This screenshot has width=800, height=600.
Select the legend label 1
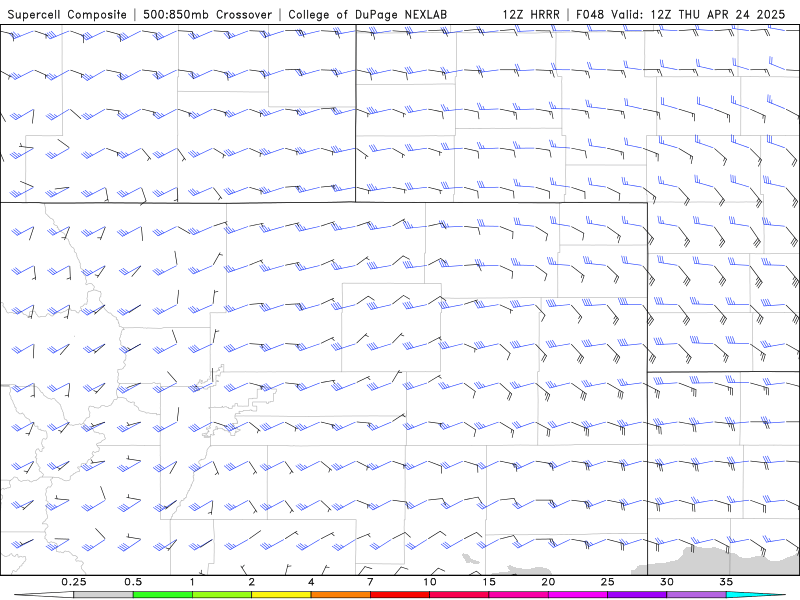click(x=192, y=582)
